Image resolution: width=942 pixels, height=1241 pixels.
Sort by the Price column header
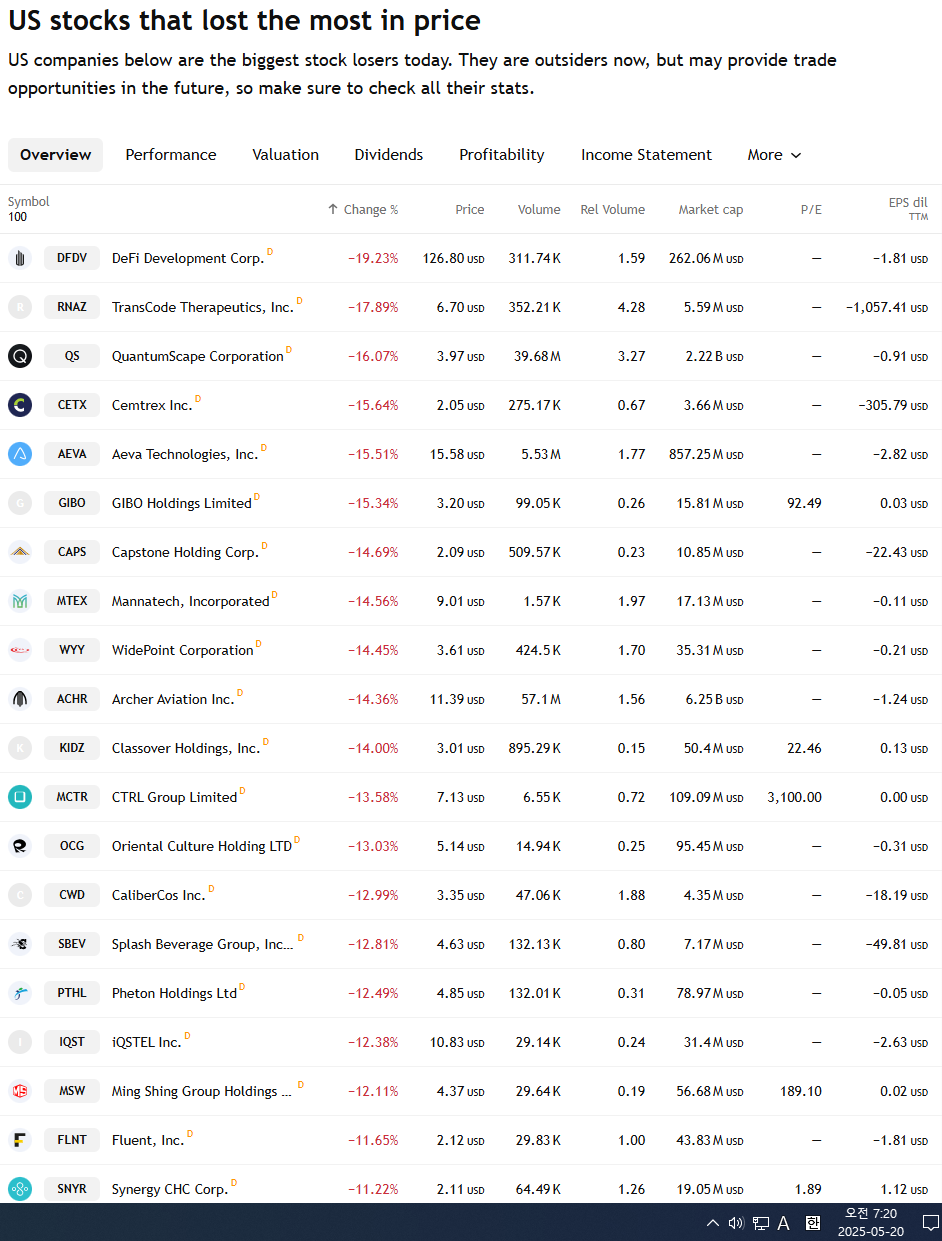click(470, 210)
